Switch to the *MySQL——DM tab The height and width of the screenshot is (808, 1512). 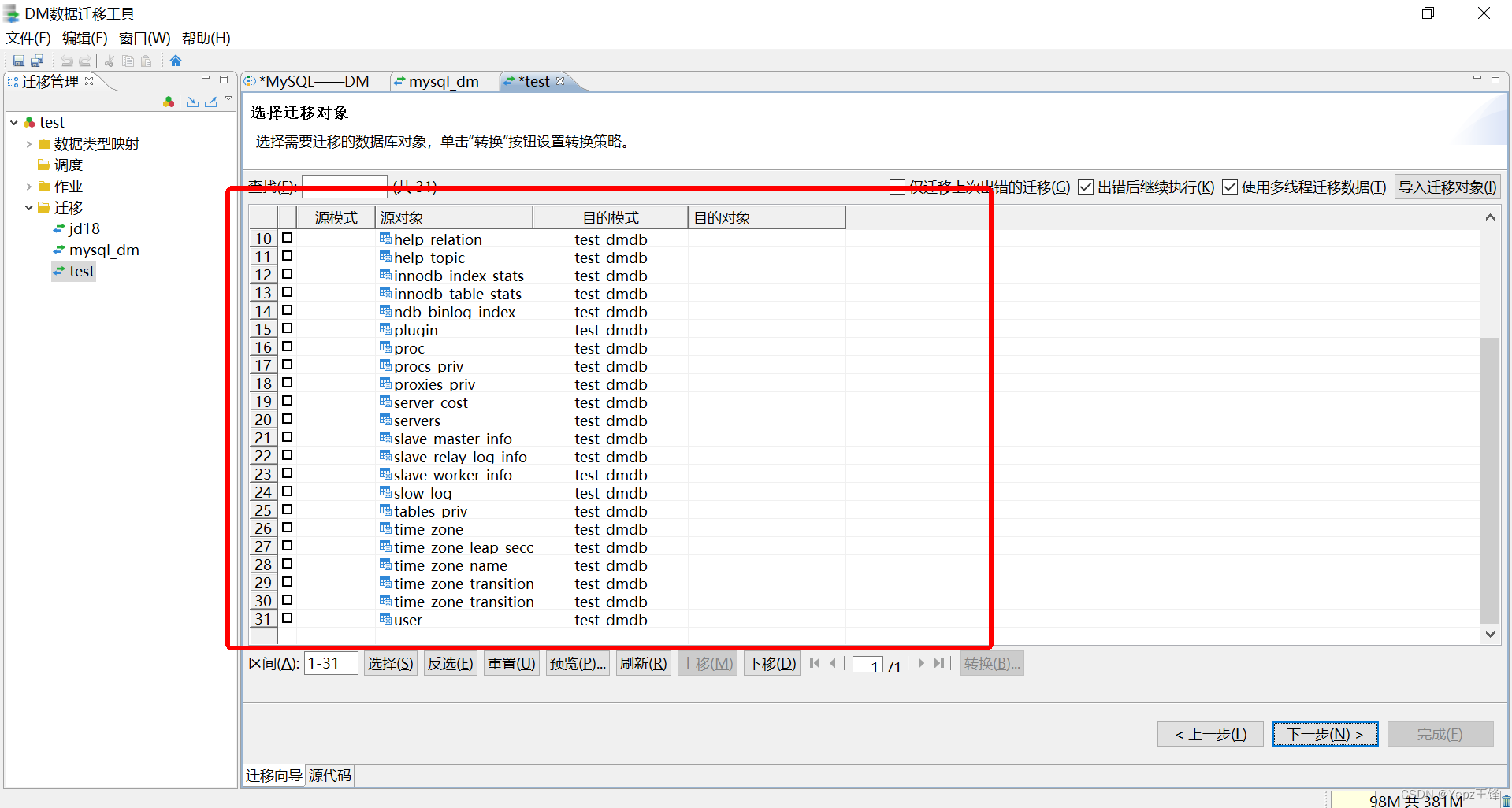(x=314, y=81)
